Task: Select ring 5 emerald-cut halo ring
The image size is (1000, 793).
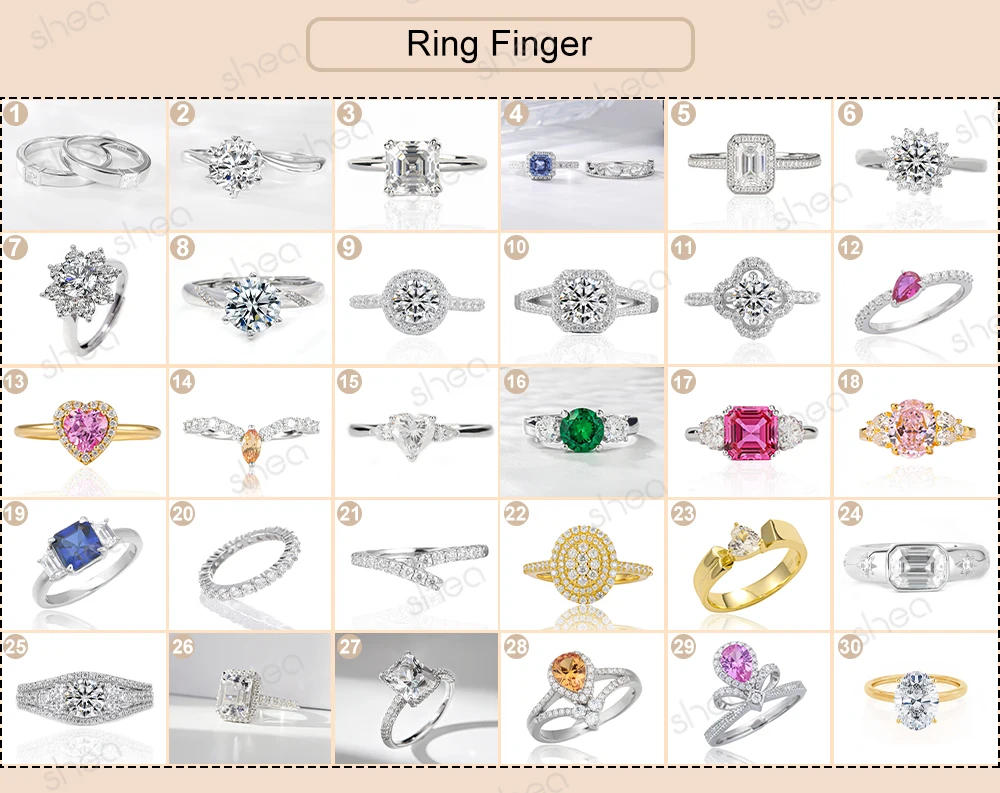Action: [x=749, y=165]
